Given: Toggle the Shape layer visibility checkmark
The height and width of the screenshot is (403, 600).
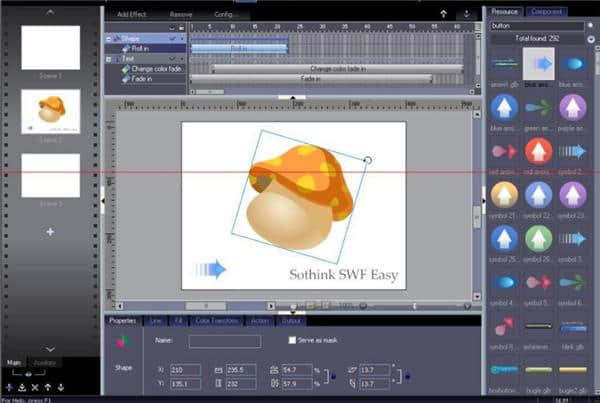Looking at the screenshot, I should [171, 38].
